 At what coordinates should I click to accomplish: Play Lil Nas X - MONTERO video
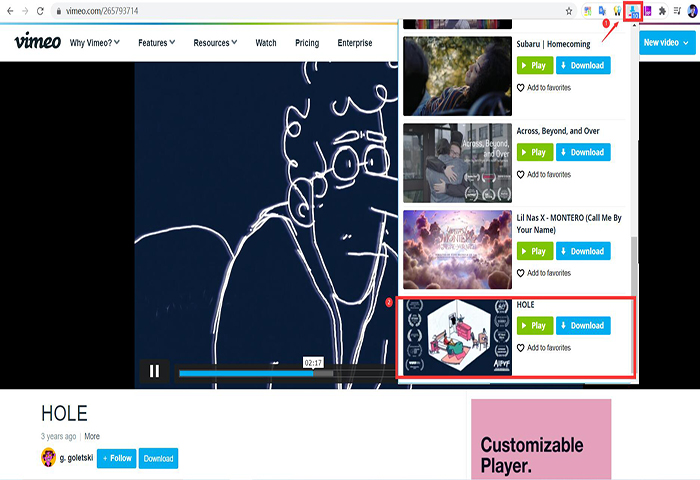pyautogui.click(x=535, y=251)
